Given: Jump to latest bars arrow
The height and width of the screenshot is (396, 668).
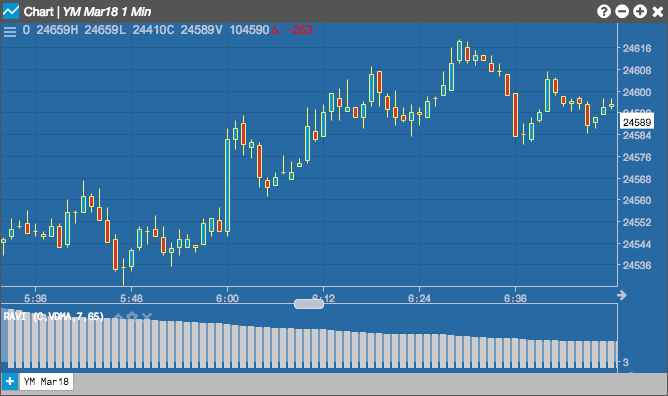Looking at the screenshot, I should 622,295.
